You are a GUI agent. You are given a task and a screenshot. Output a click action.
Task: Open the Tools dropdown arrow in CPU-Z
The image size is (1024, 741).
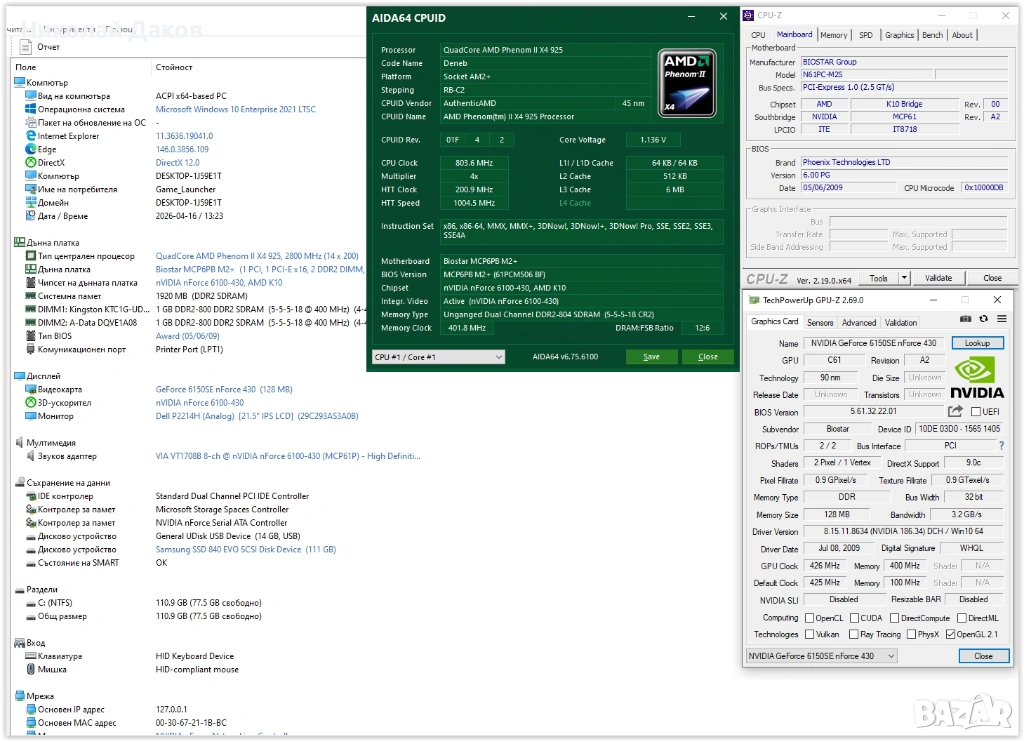(904, 279)
